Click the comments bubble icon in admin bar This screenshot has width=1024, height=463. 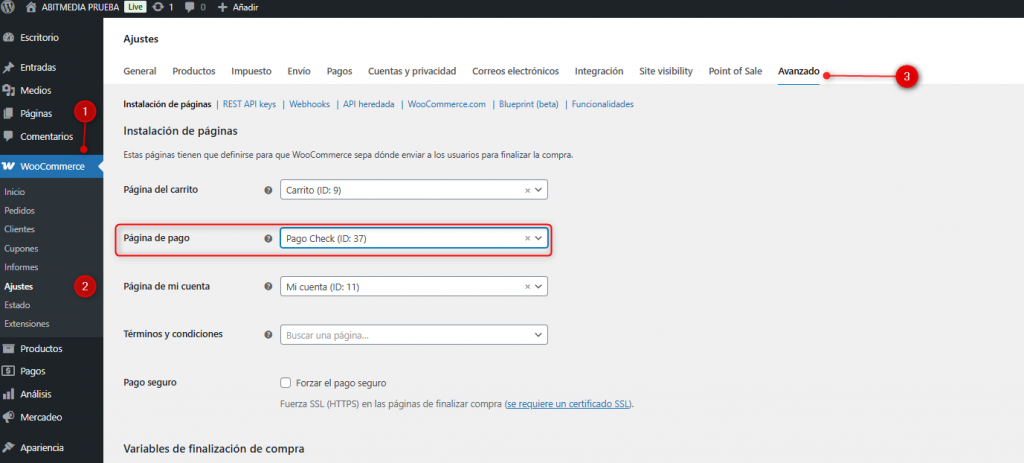pyautogui.click(x=191, y=7)
